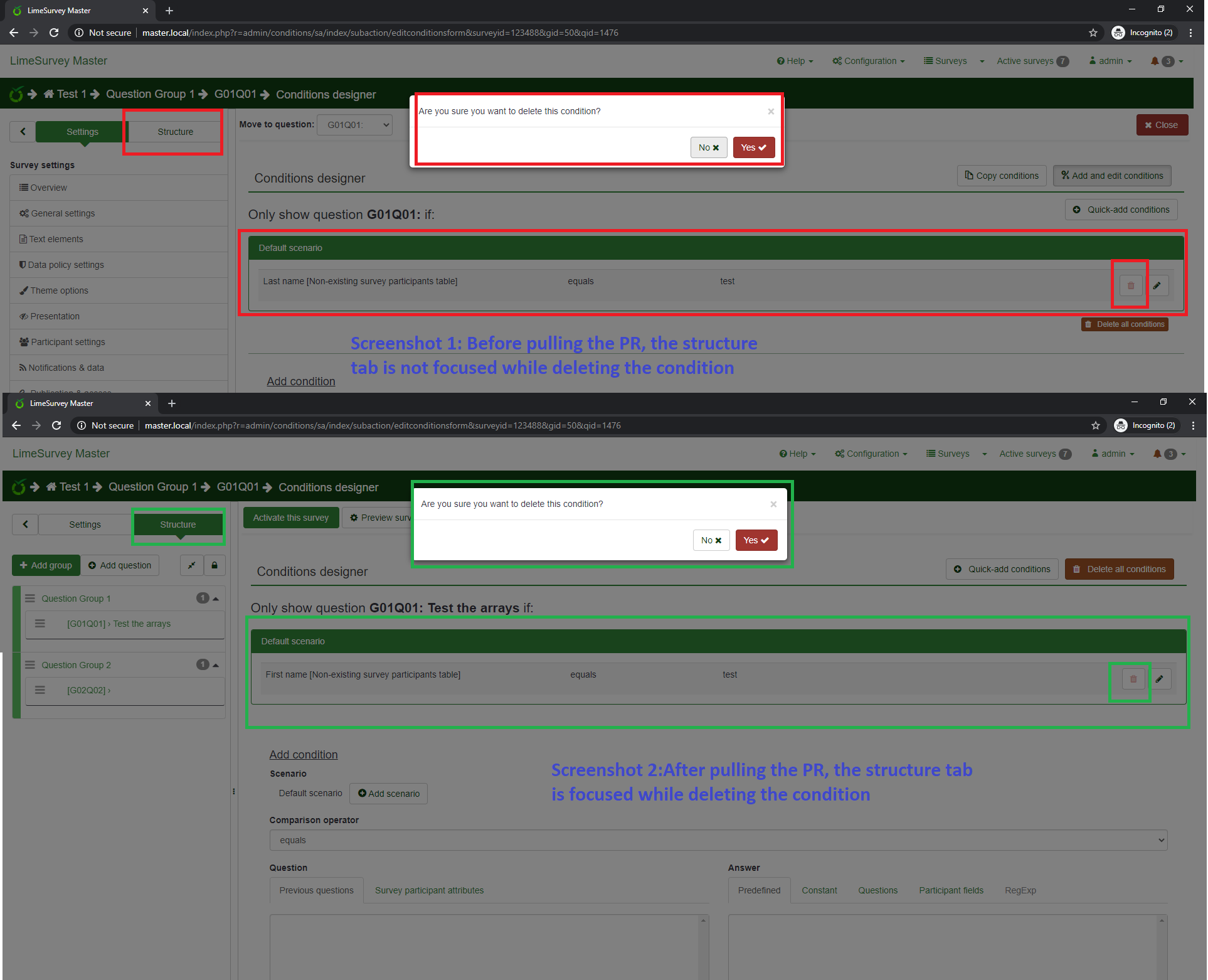Select the RegExp answer tab
1208x980 pixels.
tap(1020, 890)
